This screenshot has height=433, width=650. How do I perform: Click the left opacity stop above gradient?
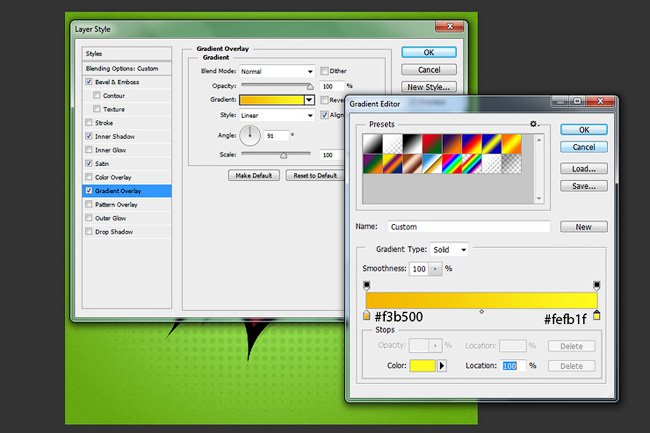366,285
